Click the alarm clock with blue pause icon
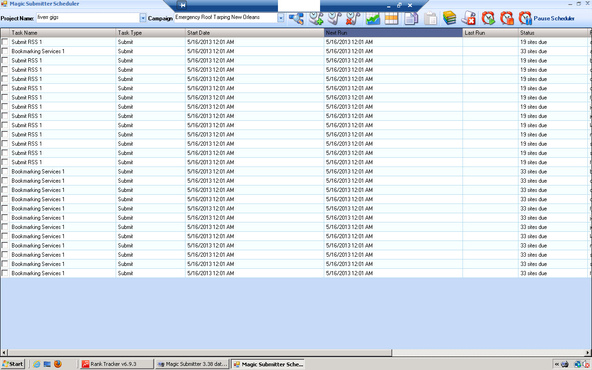Screen dimensions: 592x370 pyautogui.click(x=525, y=18)
